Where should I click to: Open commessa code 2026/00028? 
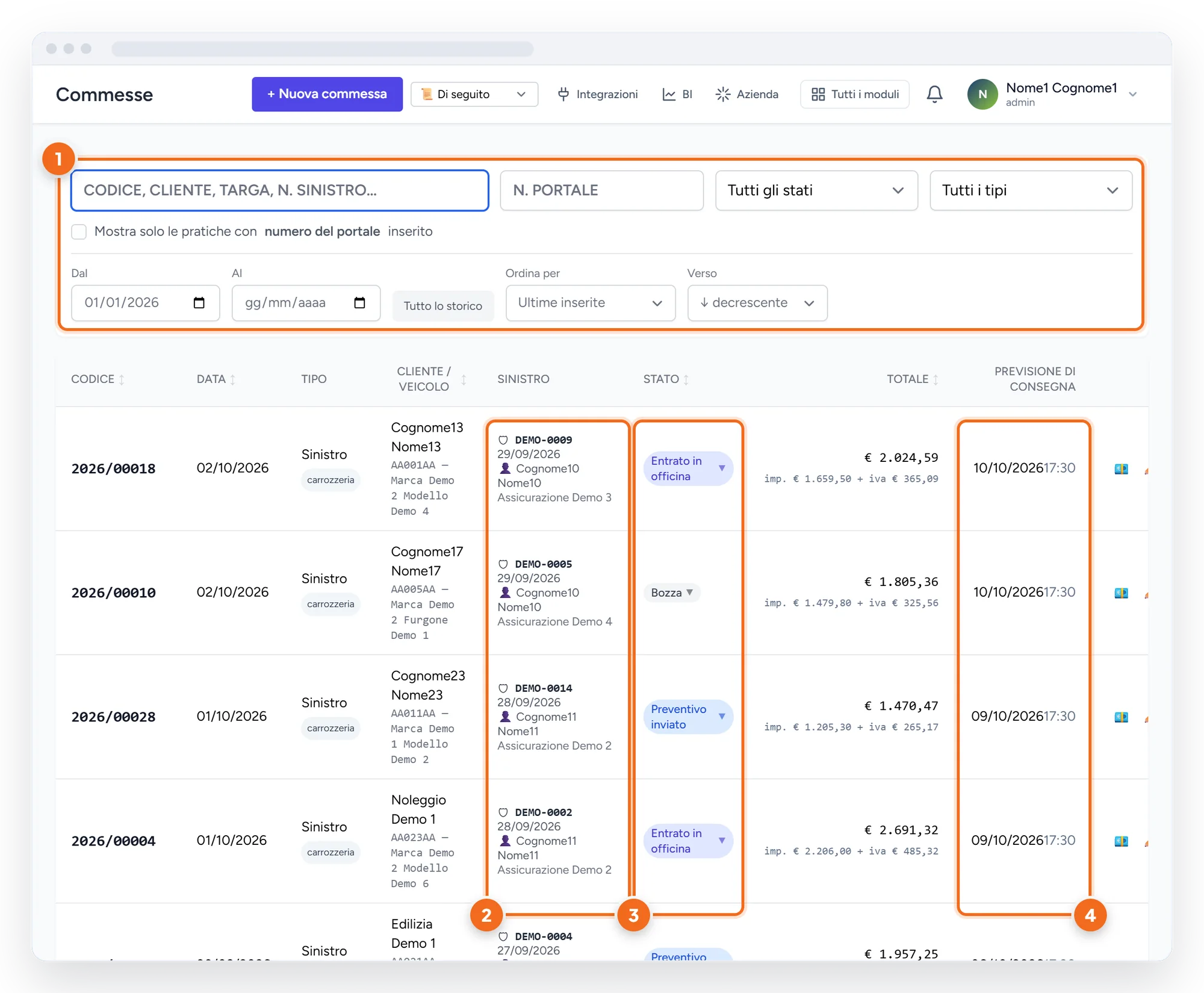[113, 717]
